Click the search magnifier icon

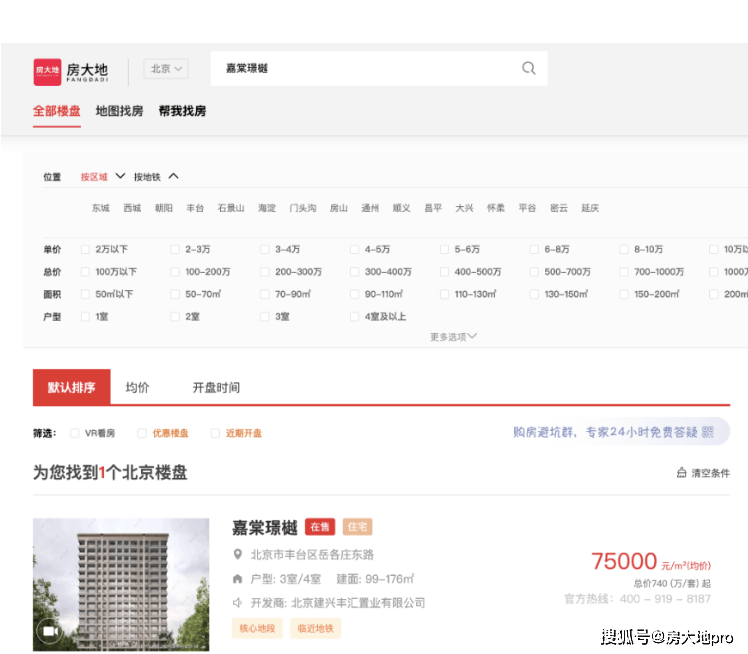[x=528, y=69]
